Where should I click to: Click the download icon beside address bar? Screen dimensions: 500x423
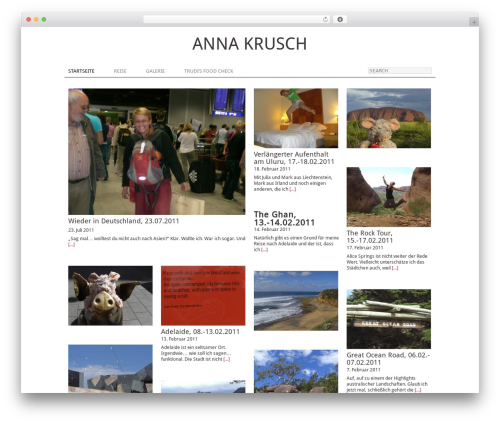click(340, 20)
